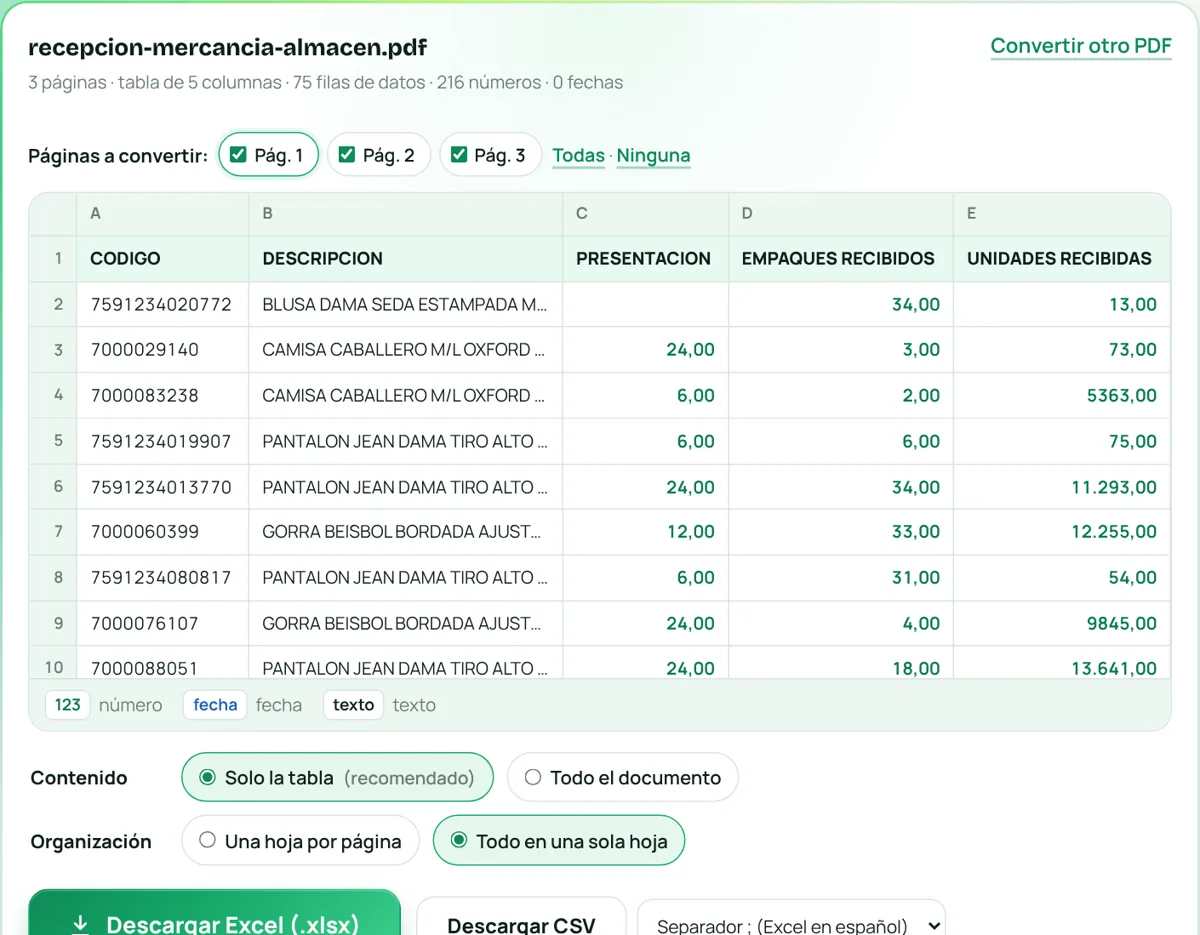
Task: Select column E header
Action: [x=1062, y=214]
